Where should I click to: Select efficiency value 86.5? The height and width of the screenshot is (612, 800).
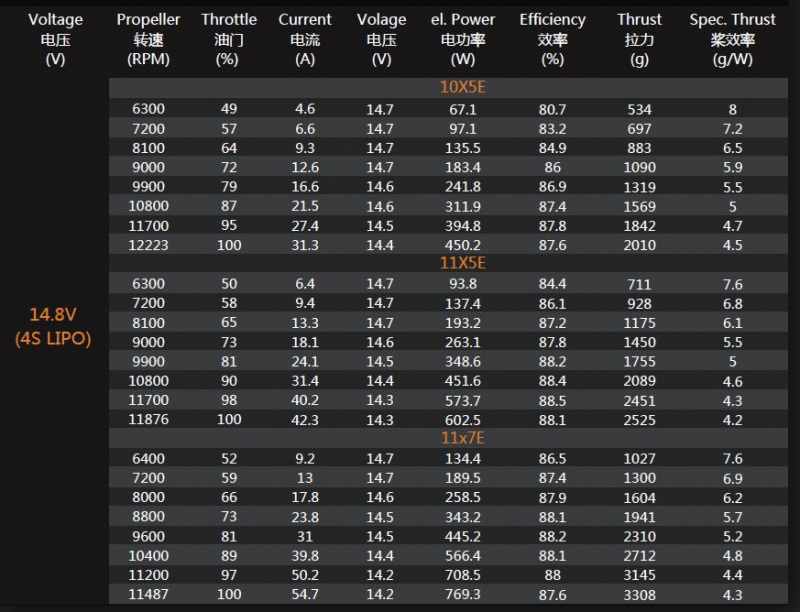point(553,458)
